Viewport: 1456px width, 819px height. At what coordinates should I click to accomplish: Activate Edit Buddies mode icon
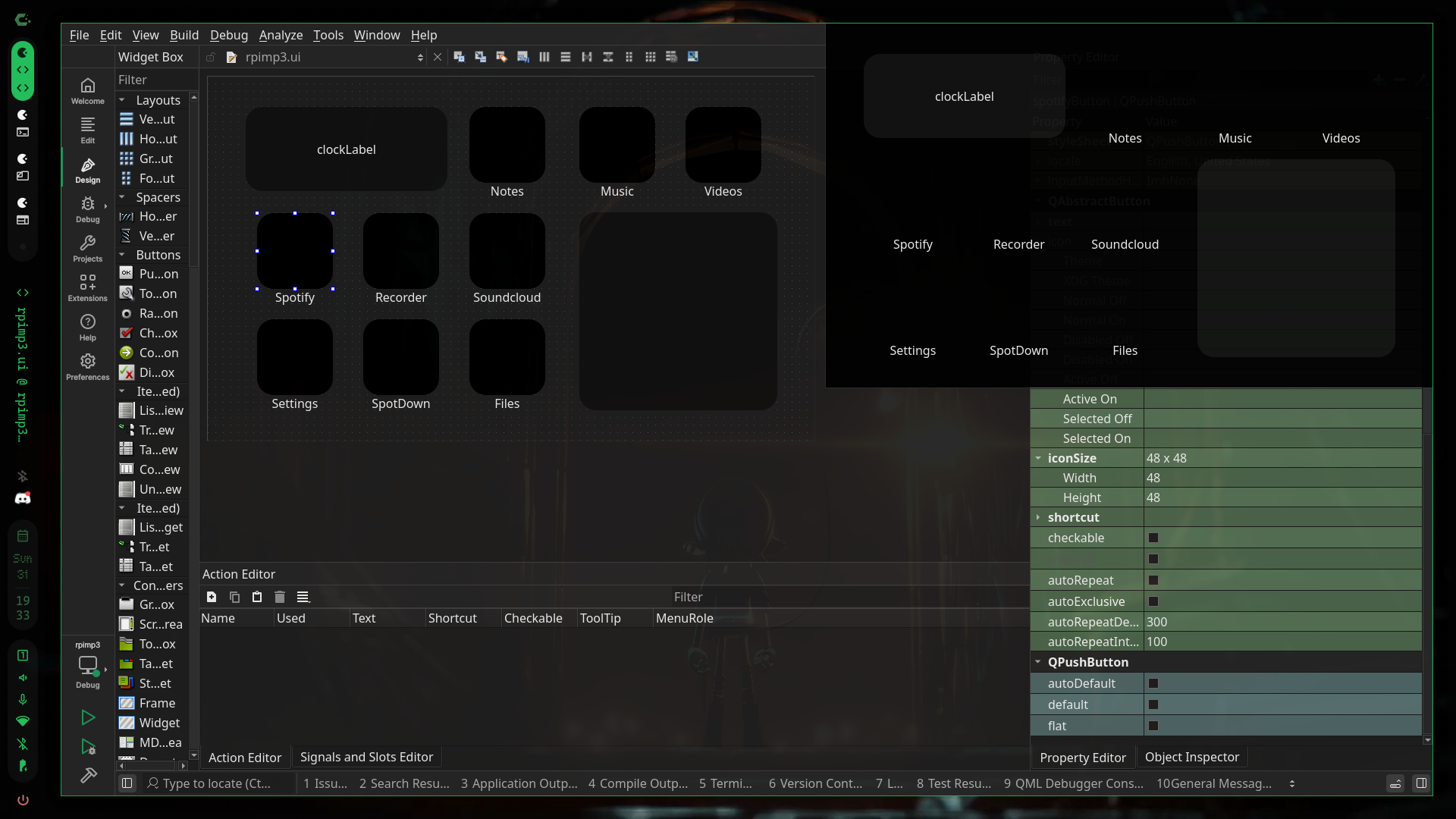(x=501, y=57)
